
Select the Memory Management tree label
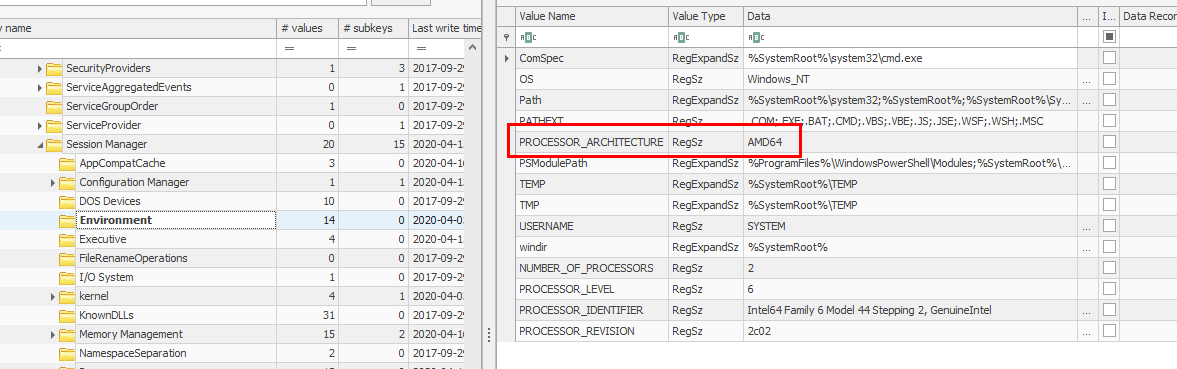tap(131, 334)
